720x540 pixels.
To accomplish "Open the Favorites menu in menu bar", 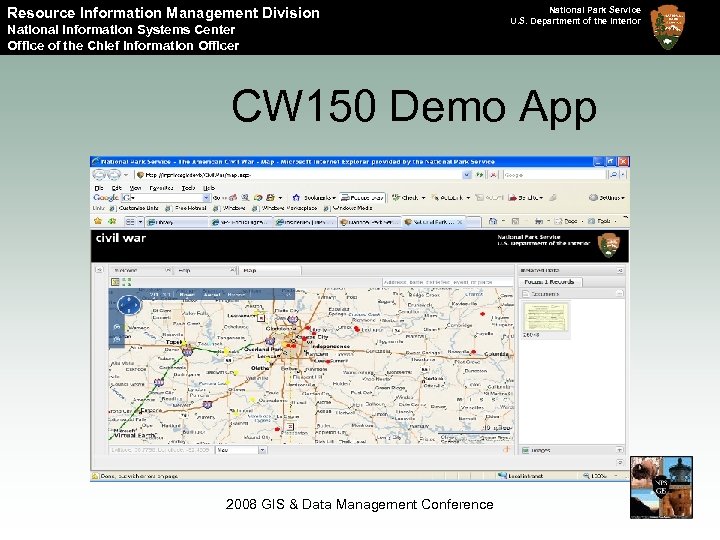I will (161, 188).
